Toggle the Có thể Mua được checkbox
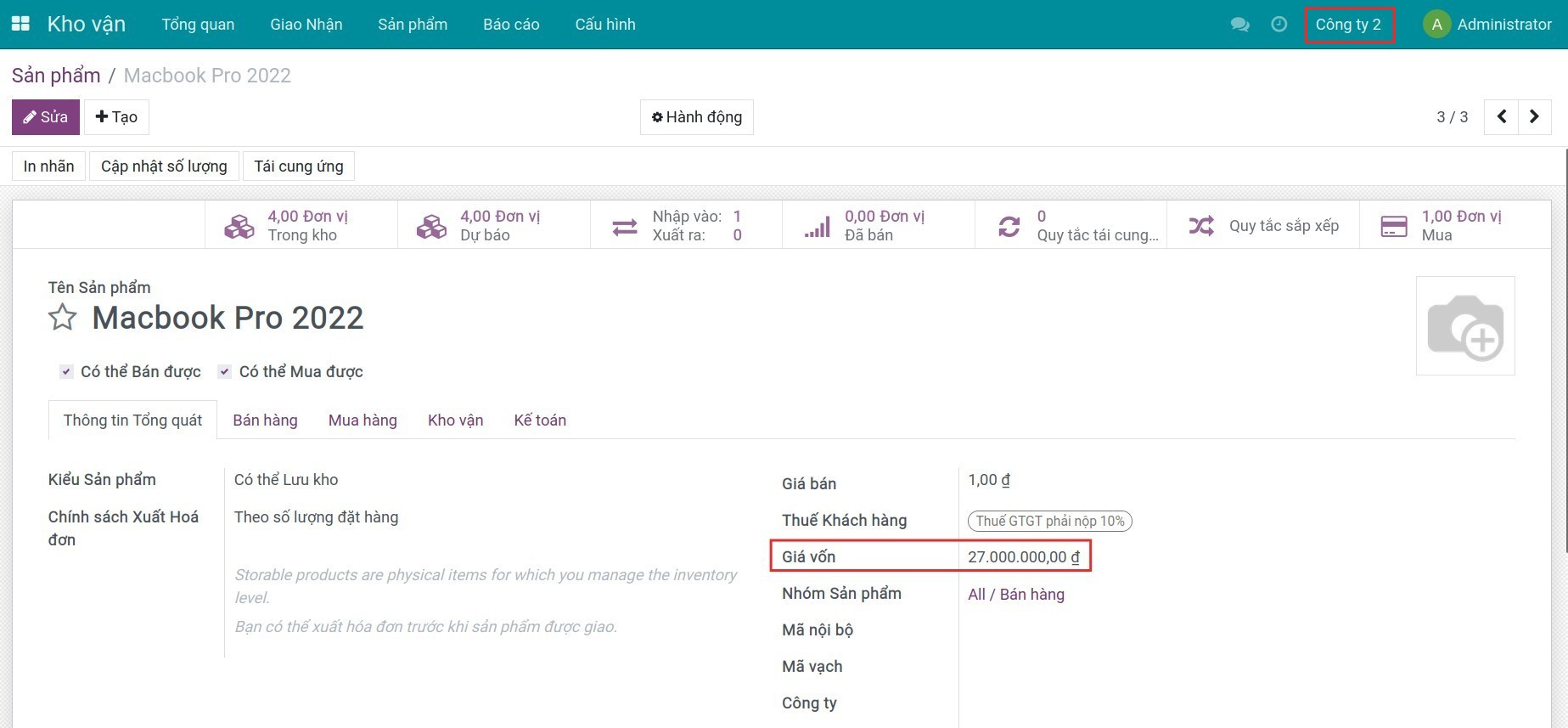 [225, 372]
